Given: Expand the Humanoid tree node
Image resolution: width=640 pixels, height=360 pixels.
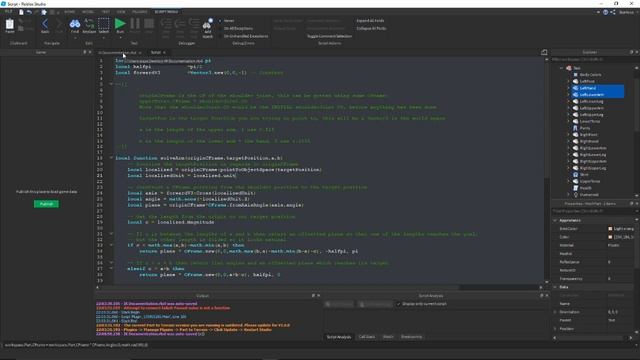Looking at the screenshot, I should point(568,195).
